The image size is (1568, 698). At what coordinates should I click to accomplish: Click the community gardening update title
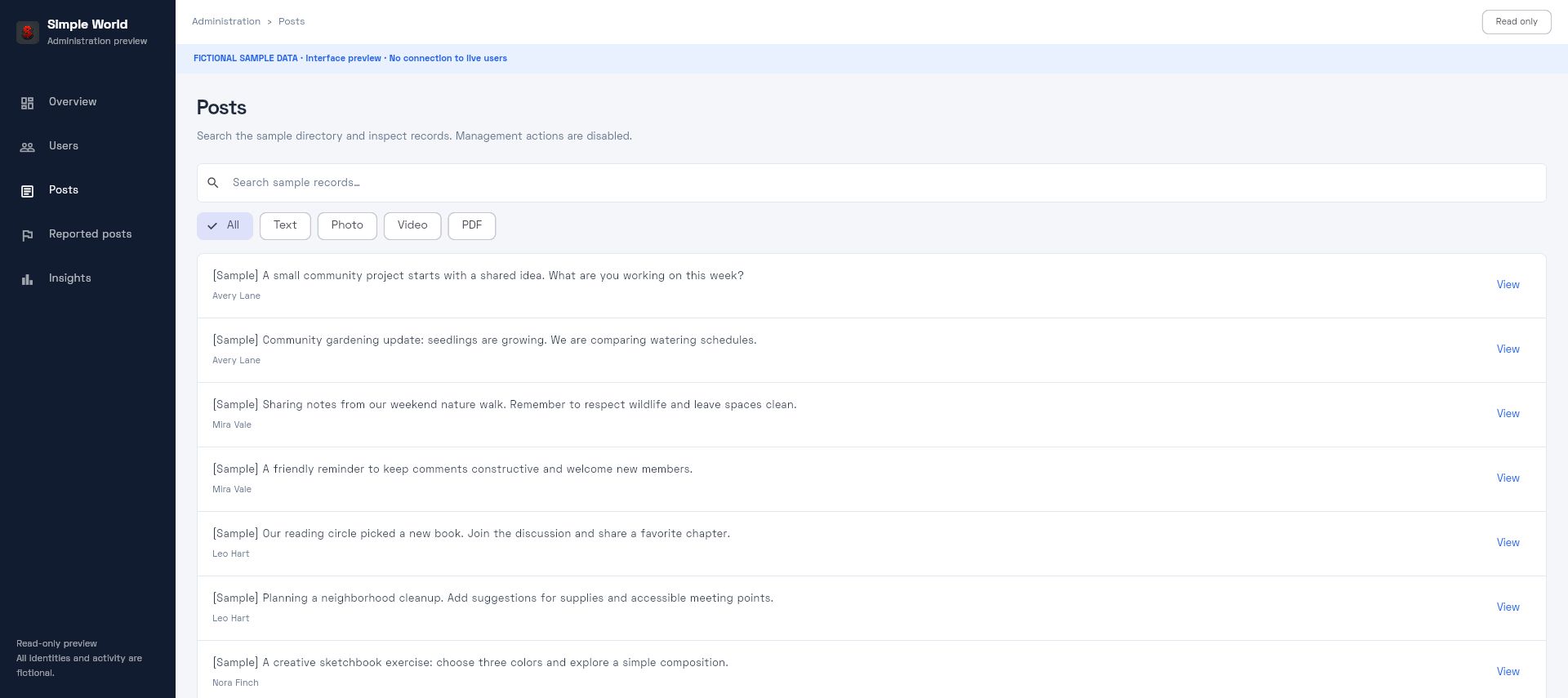point(484,340)
